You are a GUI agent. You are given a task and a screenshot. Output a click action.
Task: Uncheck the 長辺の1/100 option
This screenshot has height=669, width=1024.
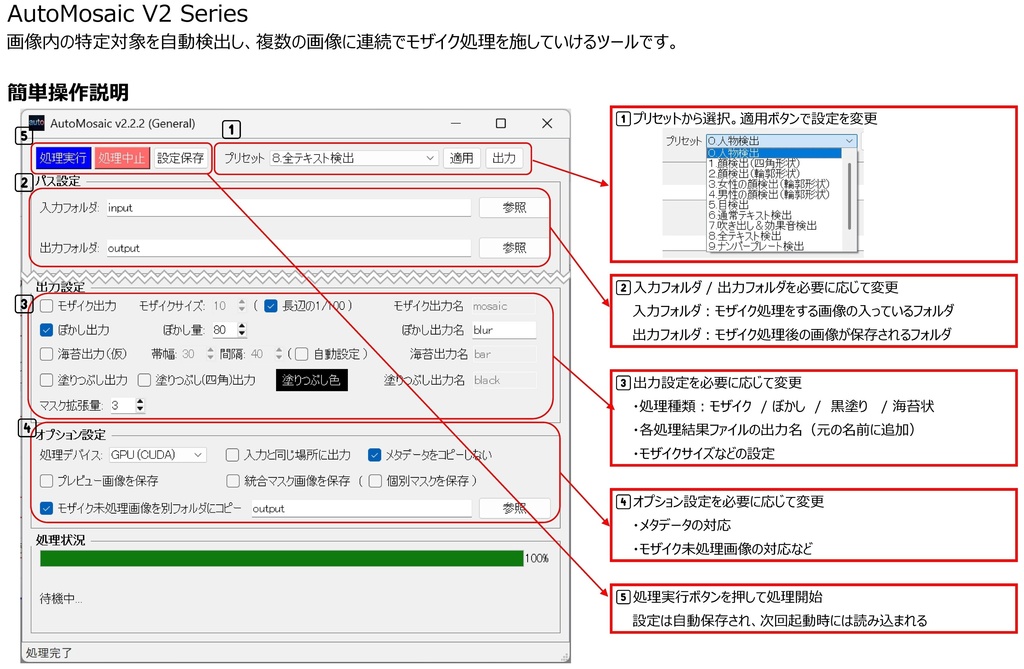[x=271, y=306]
